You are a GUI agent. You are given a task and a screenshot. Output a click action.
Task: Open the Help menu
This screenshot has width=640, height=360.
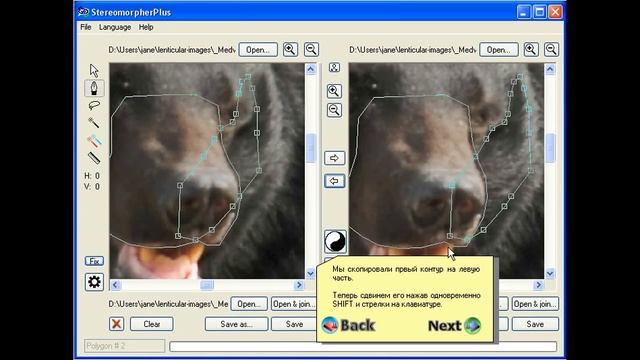click(x=146, y=27)
